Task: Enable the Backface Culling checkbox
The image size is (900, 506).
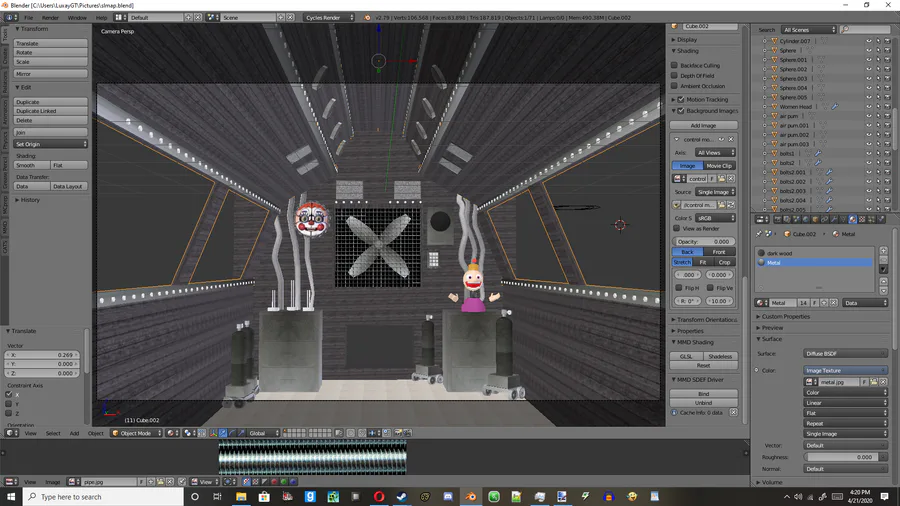Action: pos(674,65)
